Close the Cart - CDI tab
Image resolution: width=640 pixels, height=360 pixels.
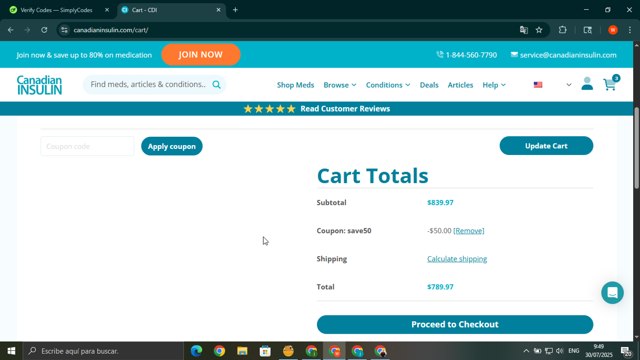pos(218,10)
